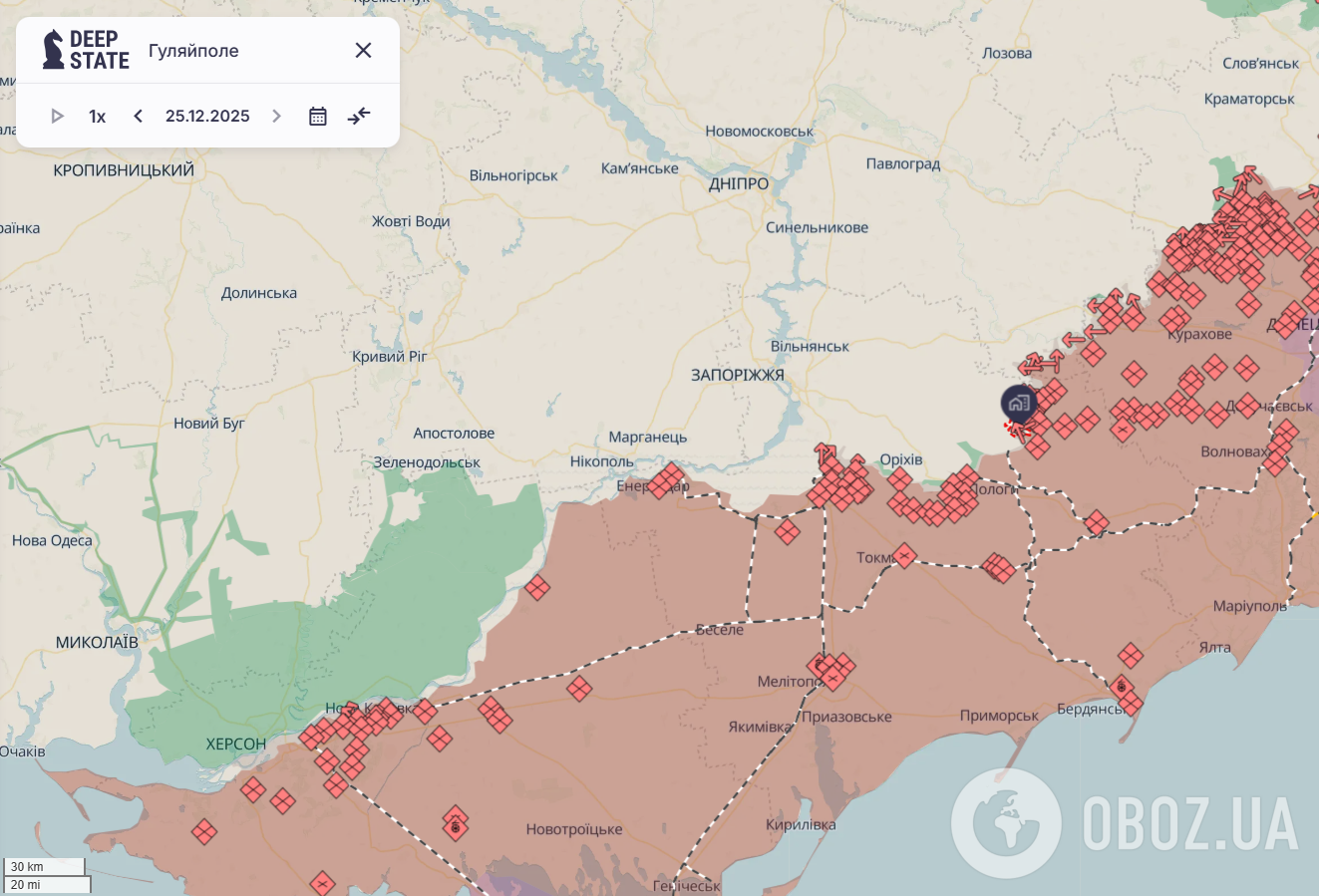Select the dark Гуляйполе settlement marker
The image size is (1319, 896).
[x=1019, y=404]
